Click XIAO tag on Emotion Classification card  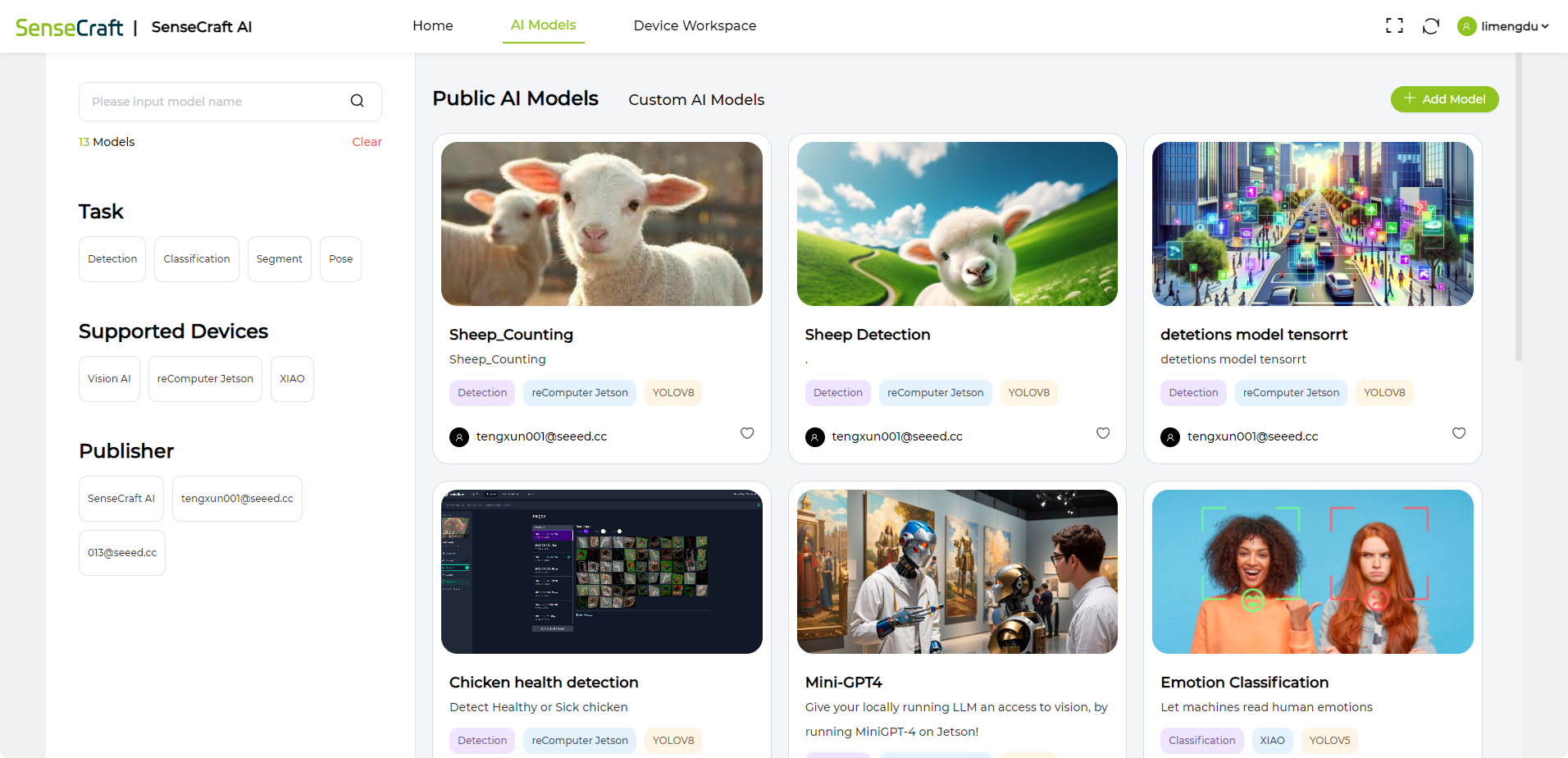1272,741
